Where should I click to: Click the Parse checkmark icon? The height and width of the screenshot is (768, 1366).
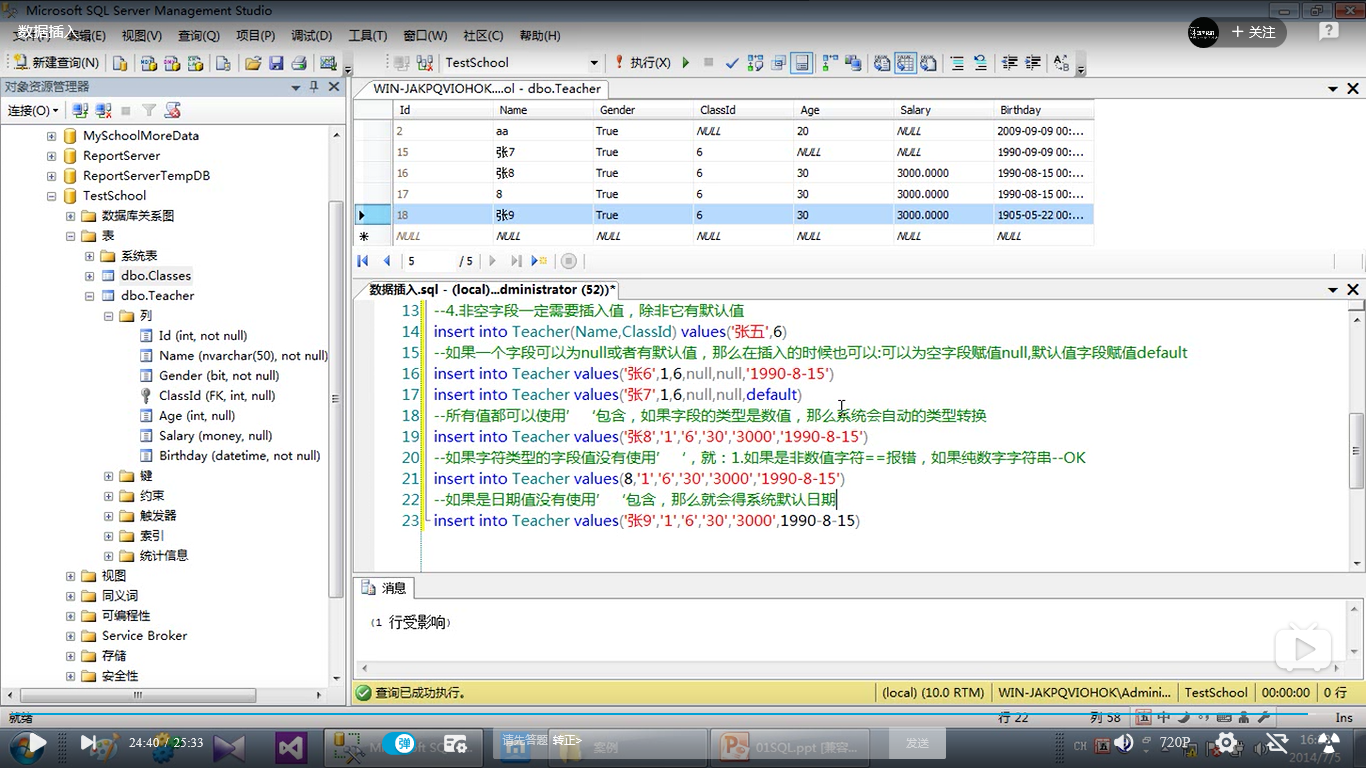click(x=732, y=63)
